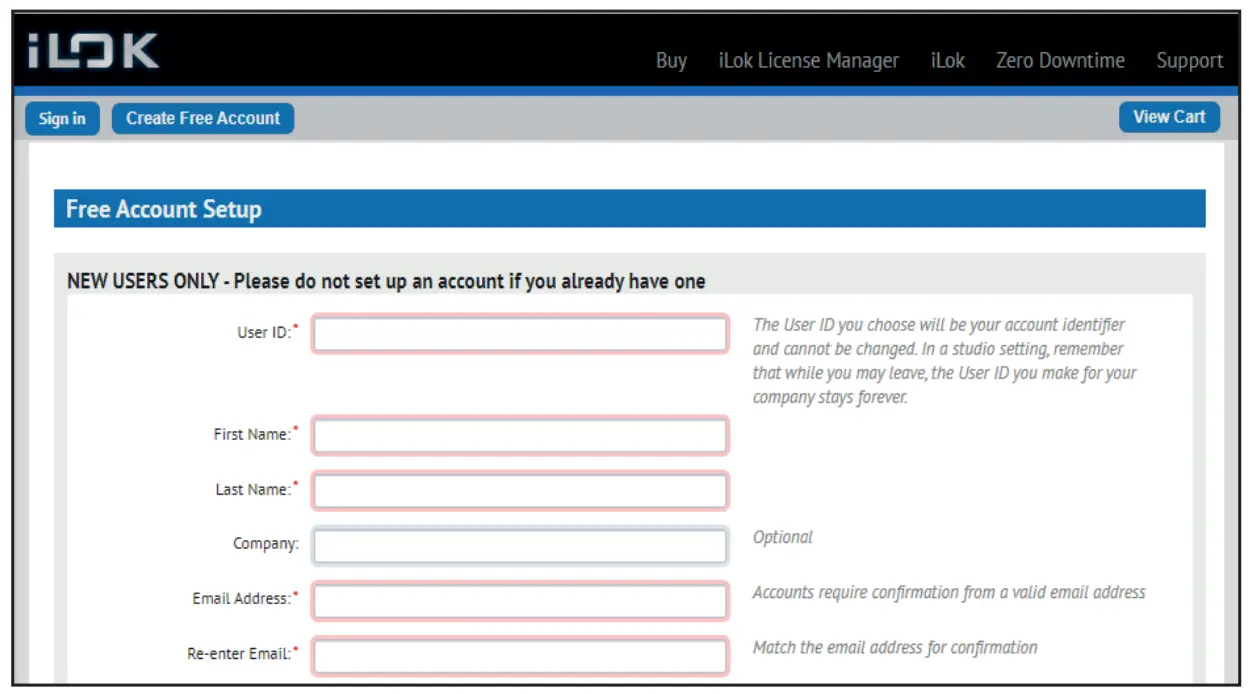
Task: Focus the First Name input field
Action: (x=520, y=436)
